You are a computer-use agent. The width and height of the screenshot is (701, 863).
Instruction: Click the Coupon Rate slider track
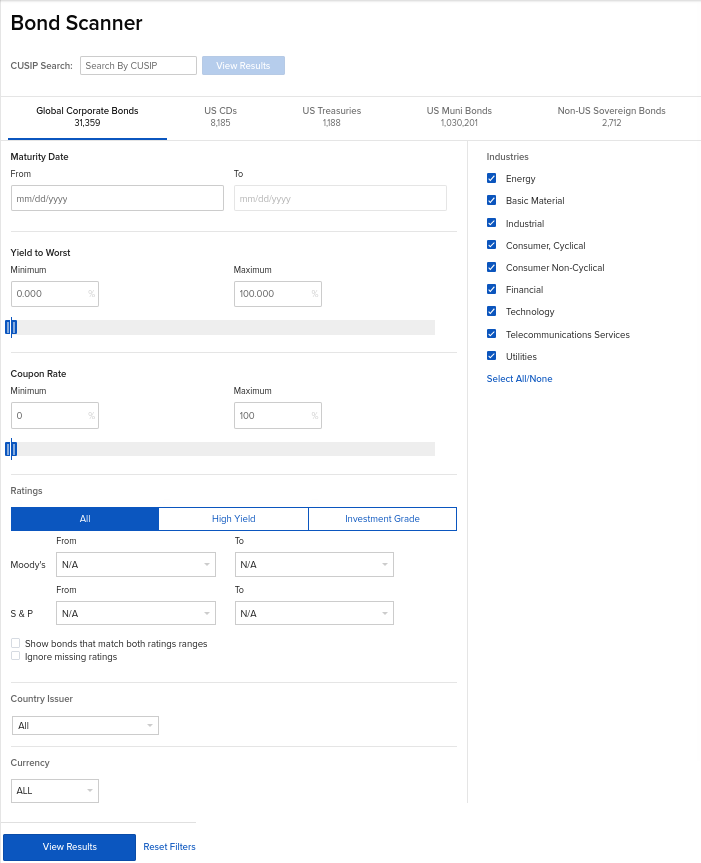pyautogui.click(x=223, y=449)
